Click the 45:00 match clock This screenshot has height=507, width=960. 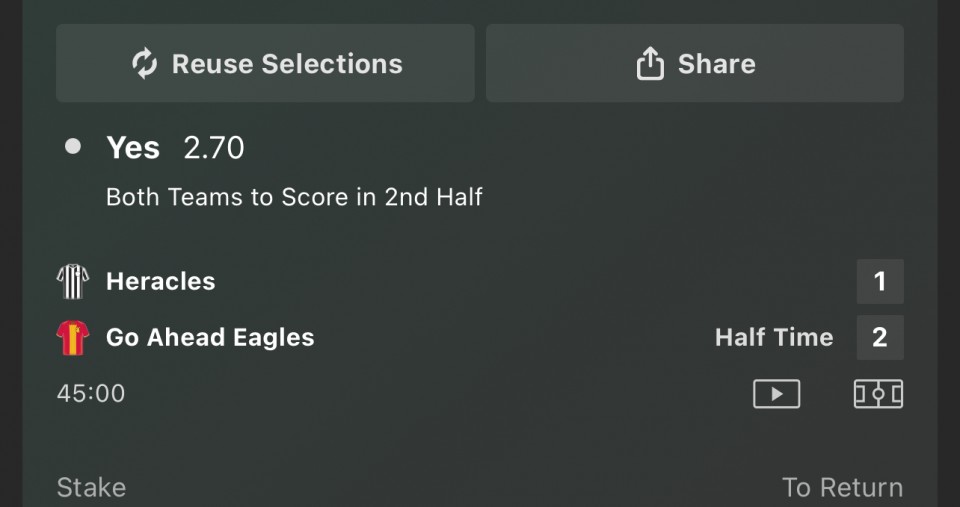pyautogui.click(x=91, y=393)
